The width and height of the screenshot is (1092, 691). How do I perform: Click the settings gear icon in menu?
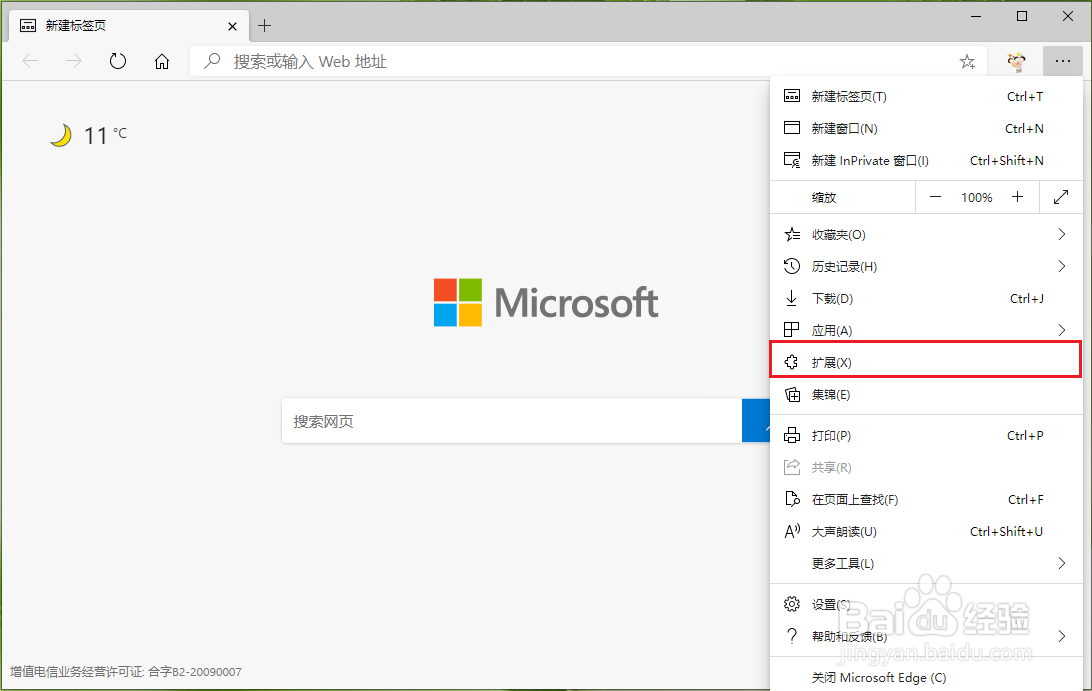[792, 604]
